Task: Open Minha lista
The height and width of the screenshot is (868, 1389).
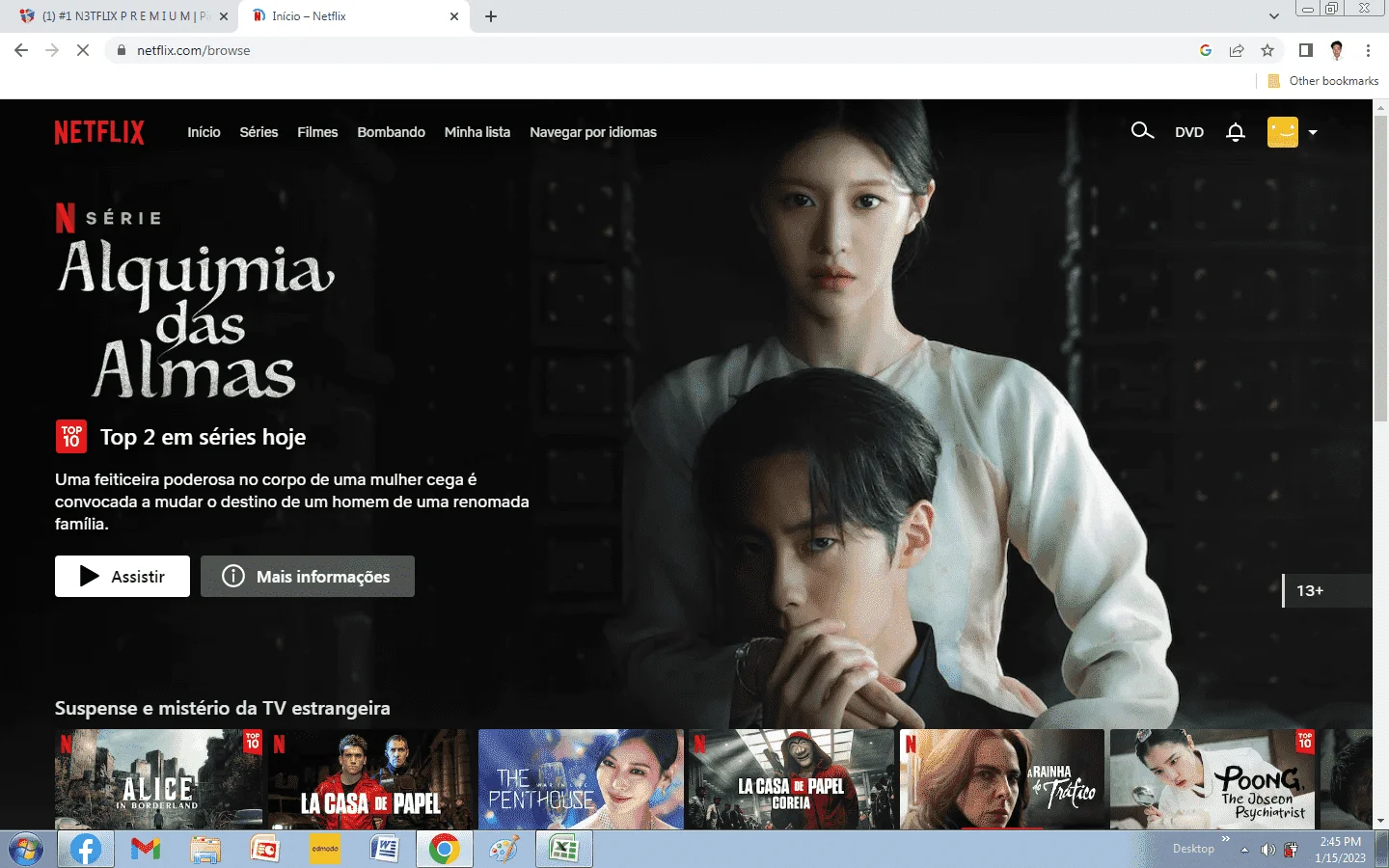Action: click(477, 132)
